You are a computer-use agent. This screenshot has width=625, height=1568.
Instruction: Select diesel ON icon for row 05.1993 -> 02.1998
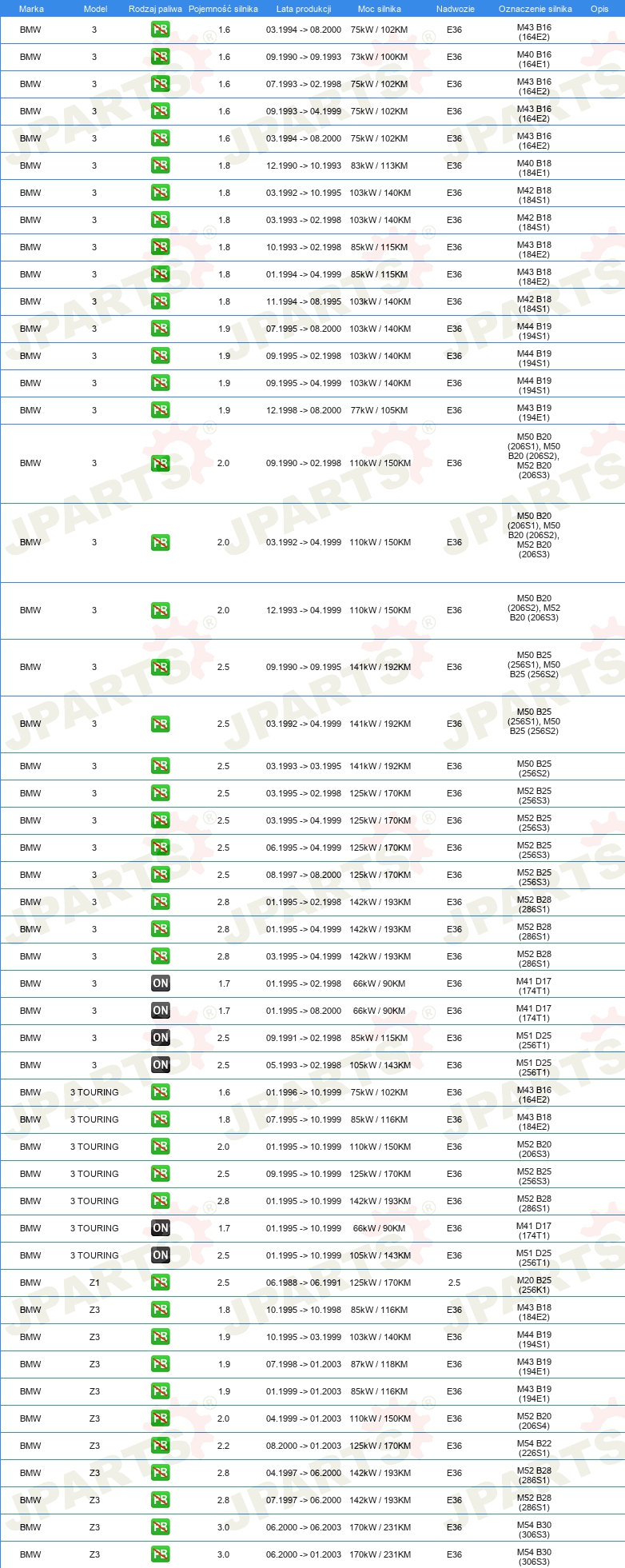click(161, 1065)
